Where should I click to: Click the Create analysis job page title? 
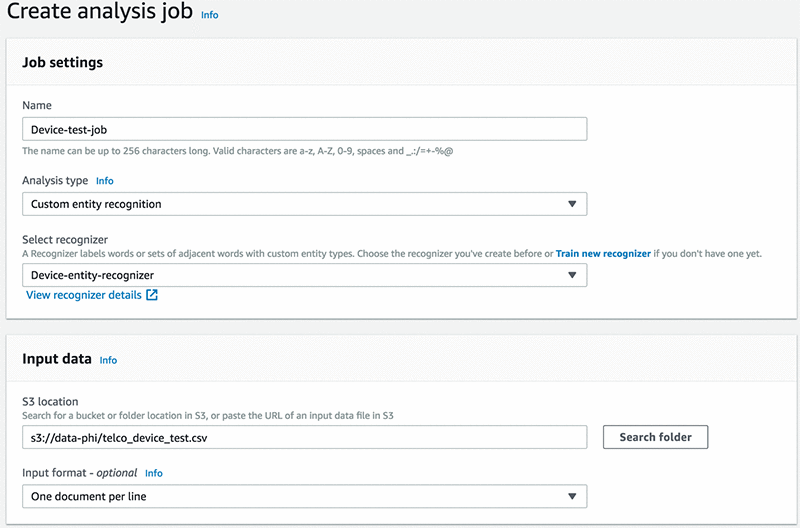98,14
